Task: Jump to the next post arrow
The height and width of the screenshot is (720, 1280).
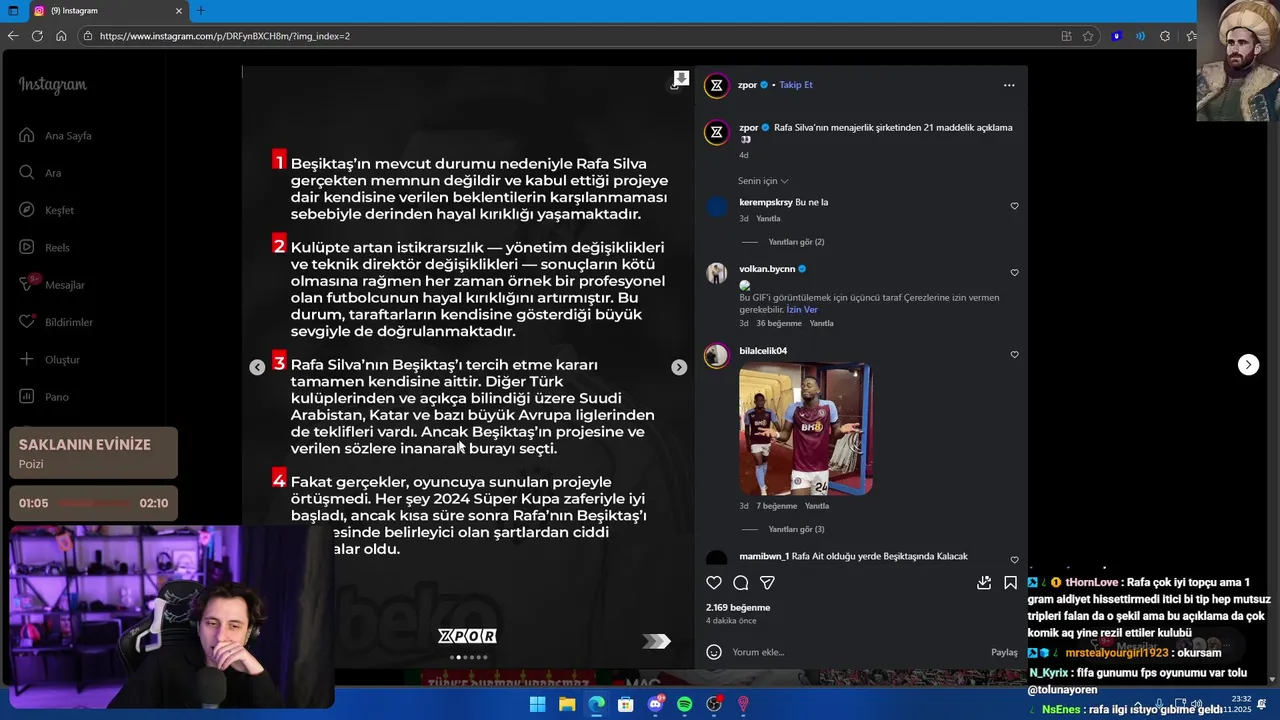Action: click(x=1248, y=365)
